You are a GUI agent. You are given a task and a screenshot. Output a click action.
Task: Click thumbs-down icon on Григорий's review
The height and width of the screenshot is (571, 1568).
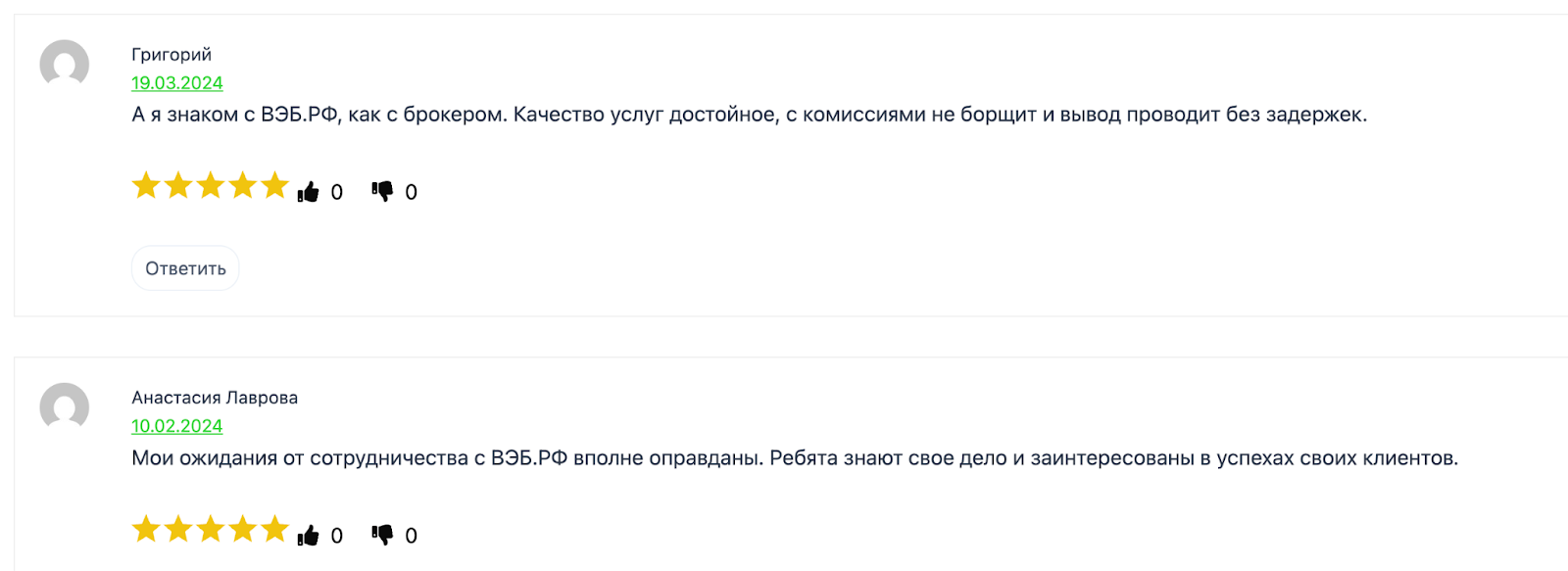tap(382, 191)
